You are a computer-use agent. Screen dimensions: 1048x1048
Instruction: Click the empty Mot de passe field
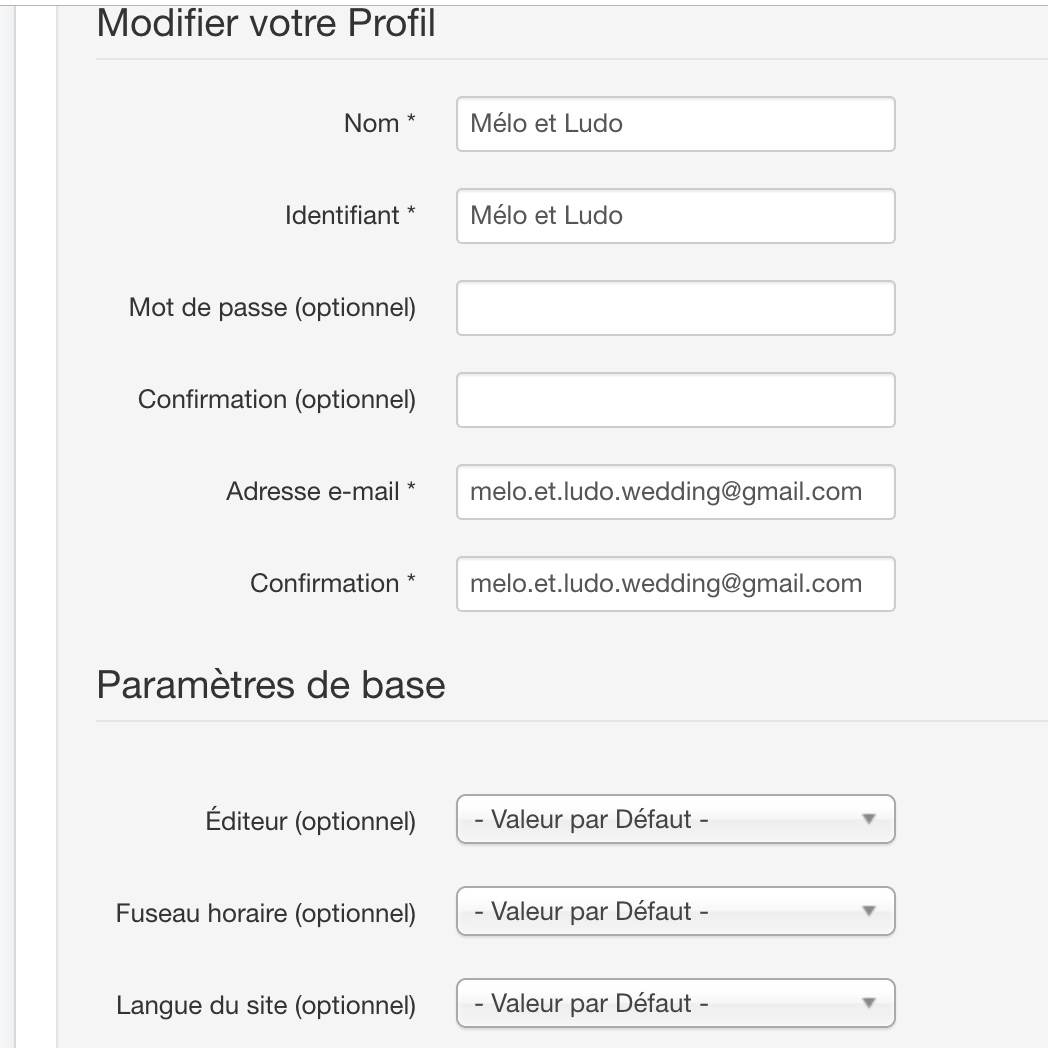coord(675,308)
